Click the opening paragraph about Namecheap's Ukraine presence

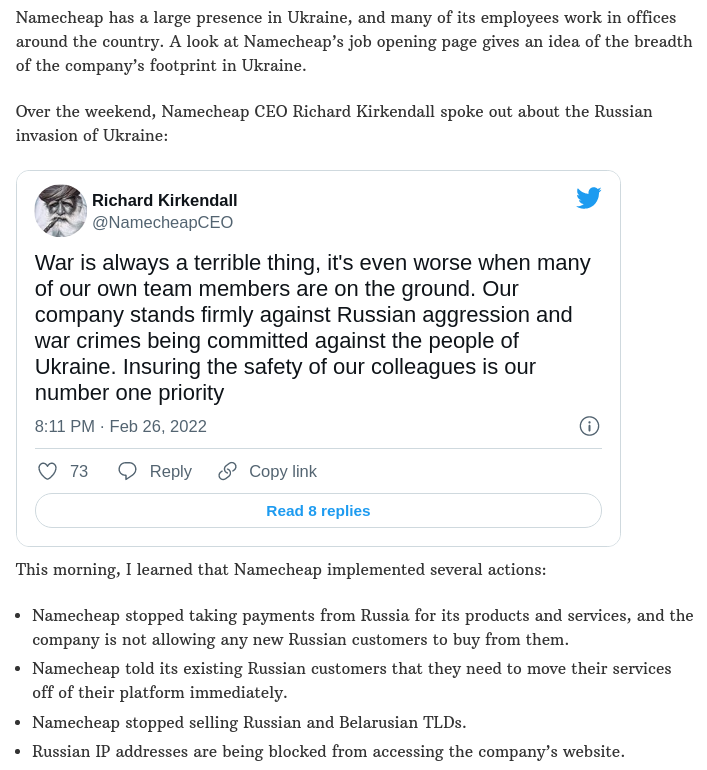point(353,42)
